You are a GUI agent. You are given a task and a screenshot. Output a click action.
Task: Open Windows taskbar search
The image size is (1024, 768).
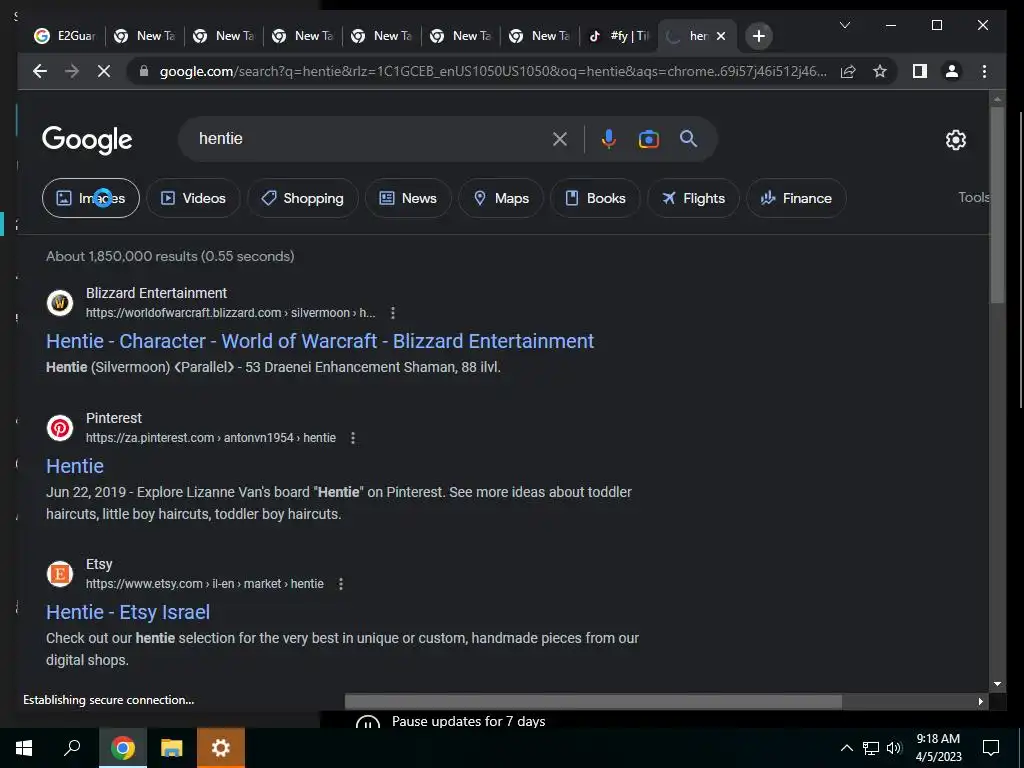(72, 748)
